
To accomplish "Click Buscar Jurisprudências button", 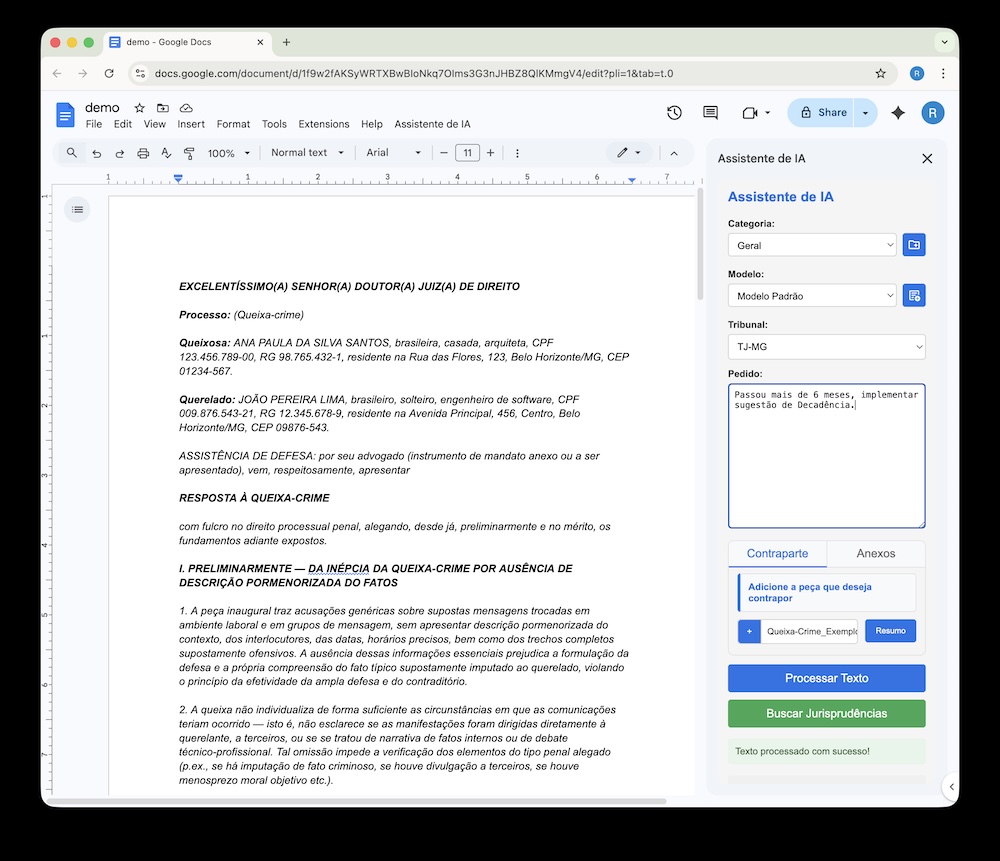I will (827, 713).
